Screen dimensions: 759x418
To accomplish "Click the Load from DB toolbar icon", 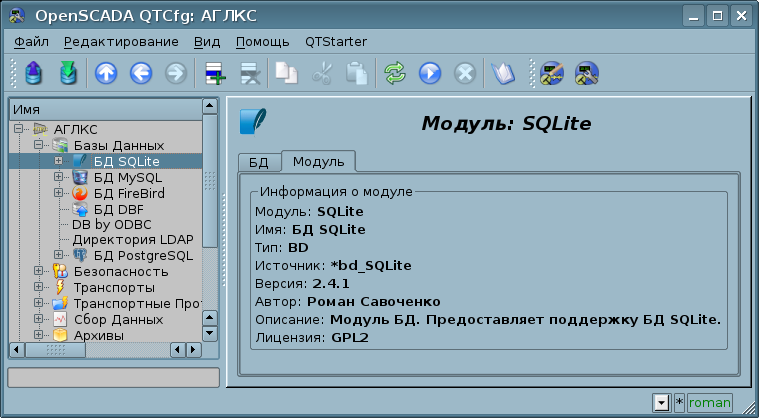I will pyautogui.click(x=33, y=74).
